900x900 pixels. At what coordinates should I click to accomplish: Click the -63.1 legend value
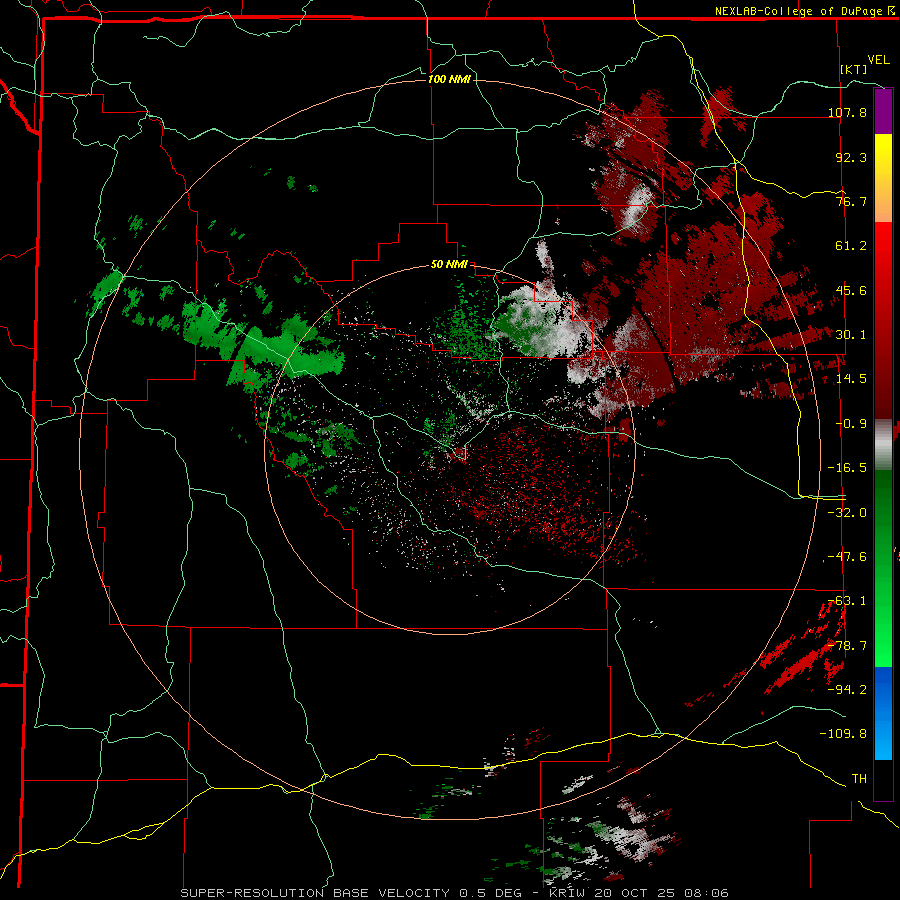click(847, 601)
